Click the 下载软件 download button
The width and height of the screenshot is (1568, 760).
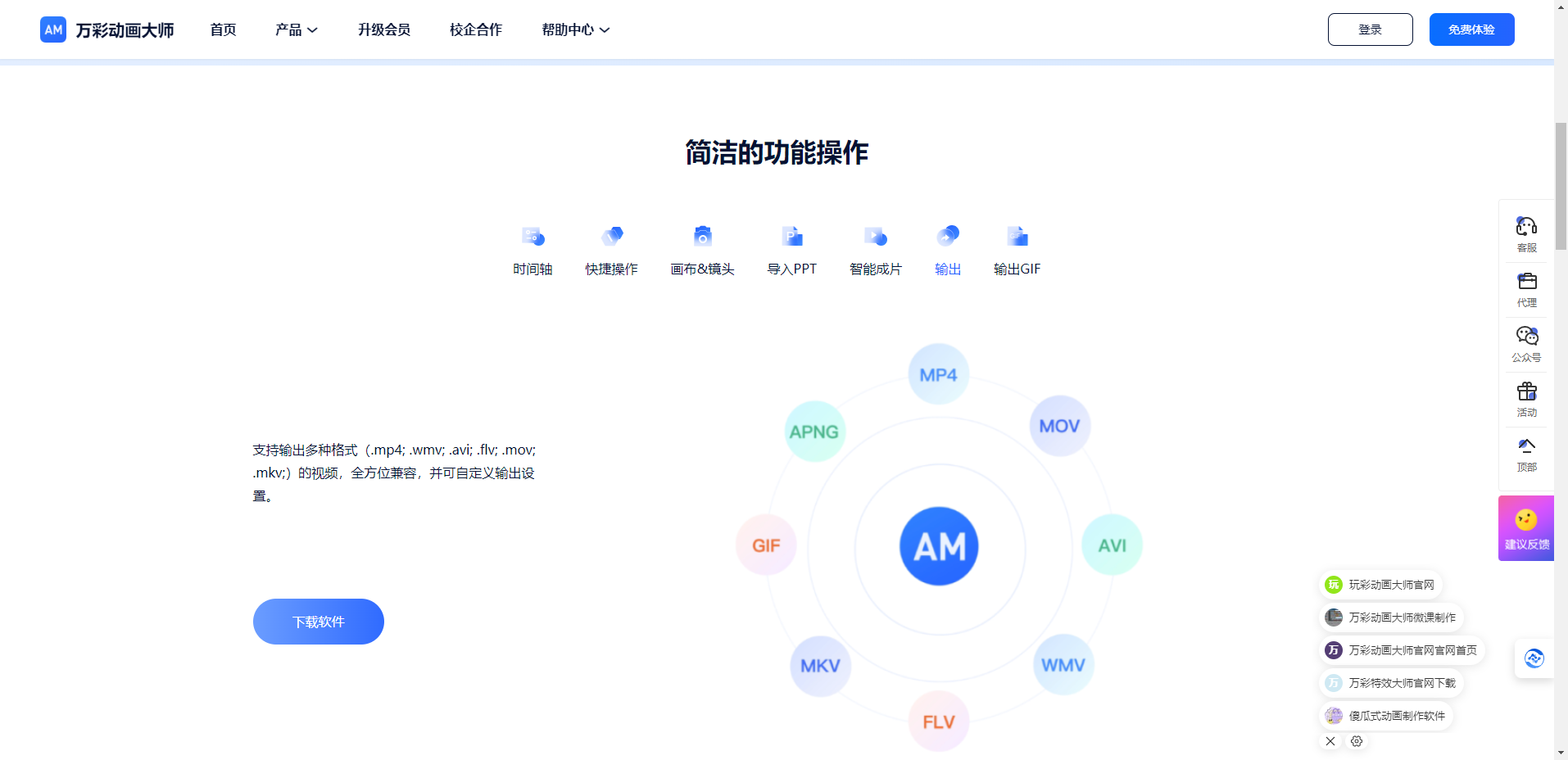coord(318,621)
